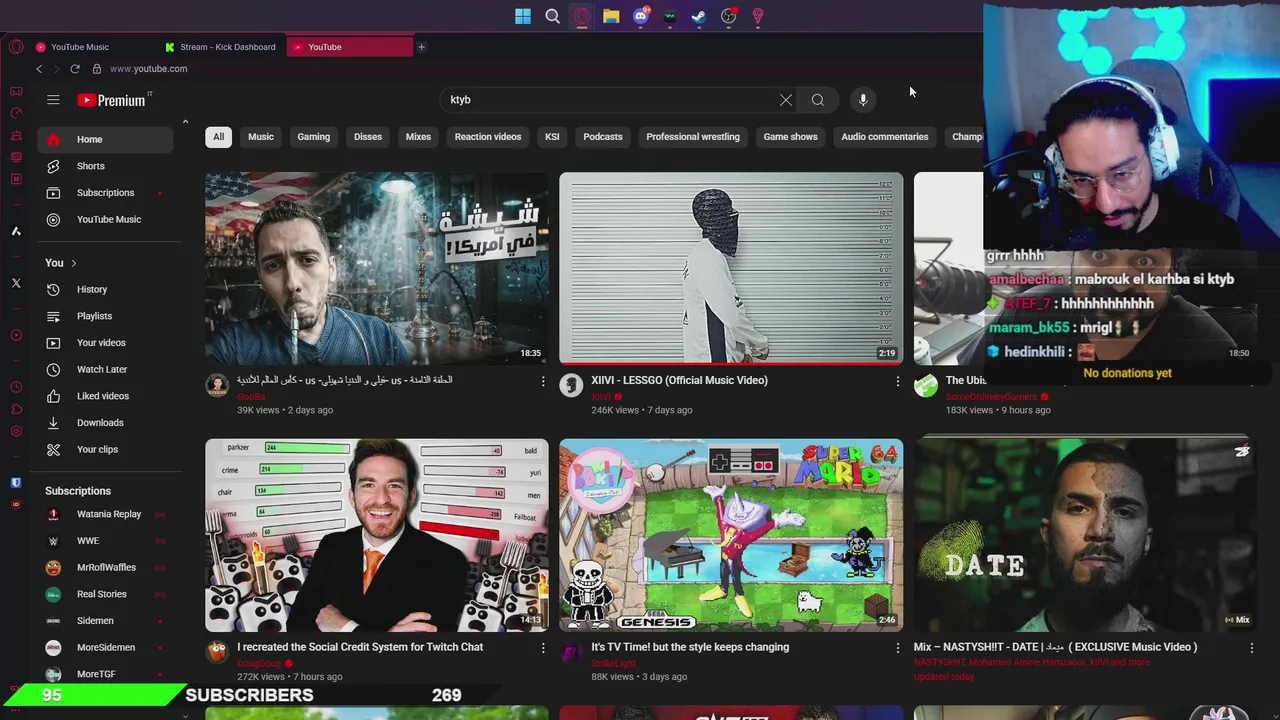Open Downloads in the sidebar
1280x720 pixels.
105,423
